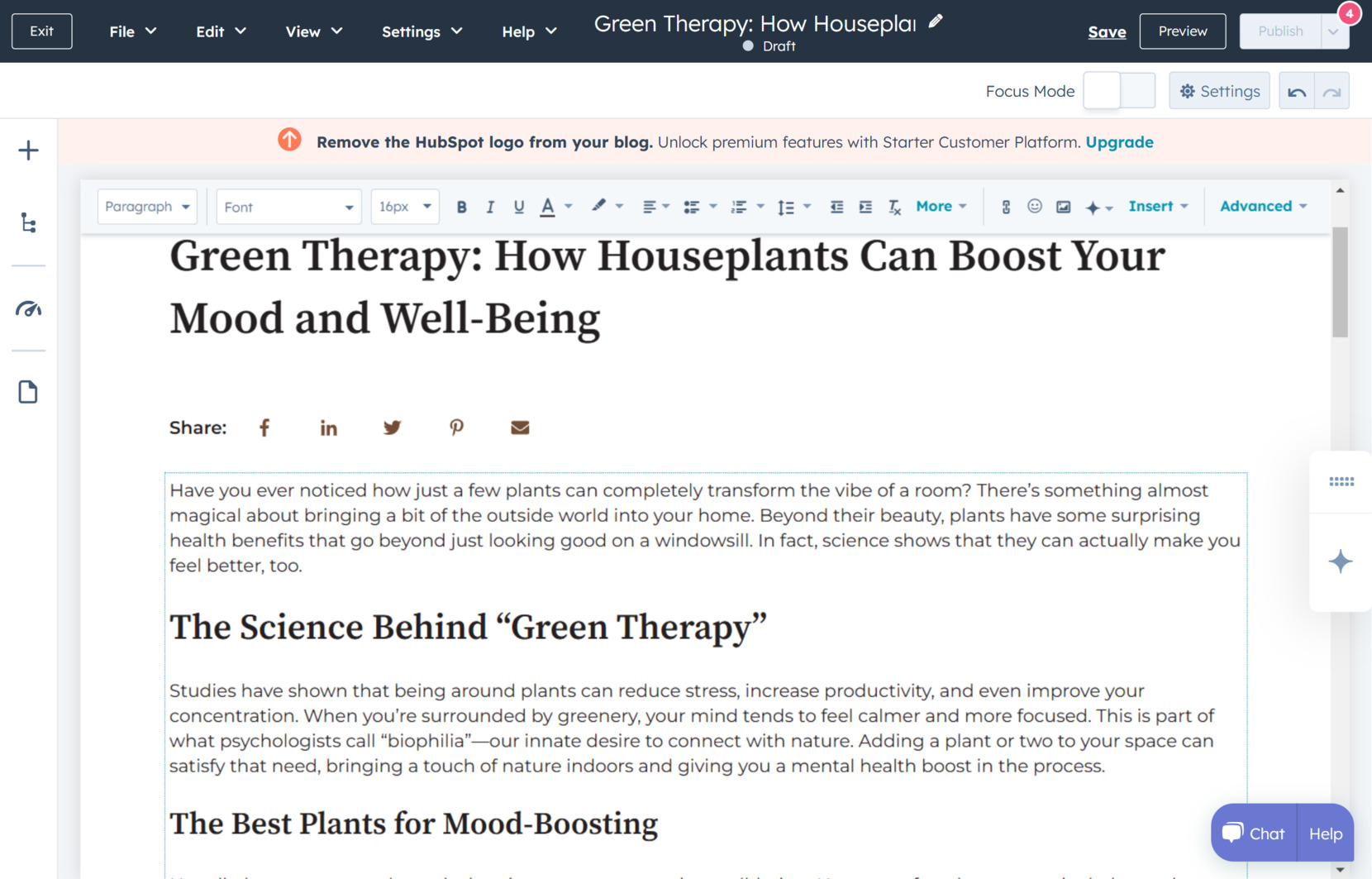Insert an image into the post
Viewport: 1372px width, 879px height.
tap(1064, 207)
